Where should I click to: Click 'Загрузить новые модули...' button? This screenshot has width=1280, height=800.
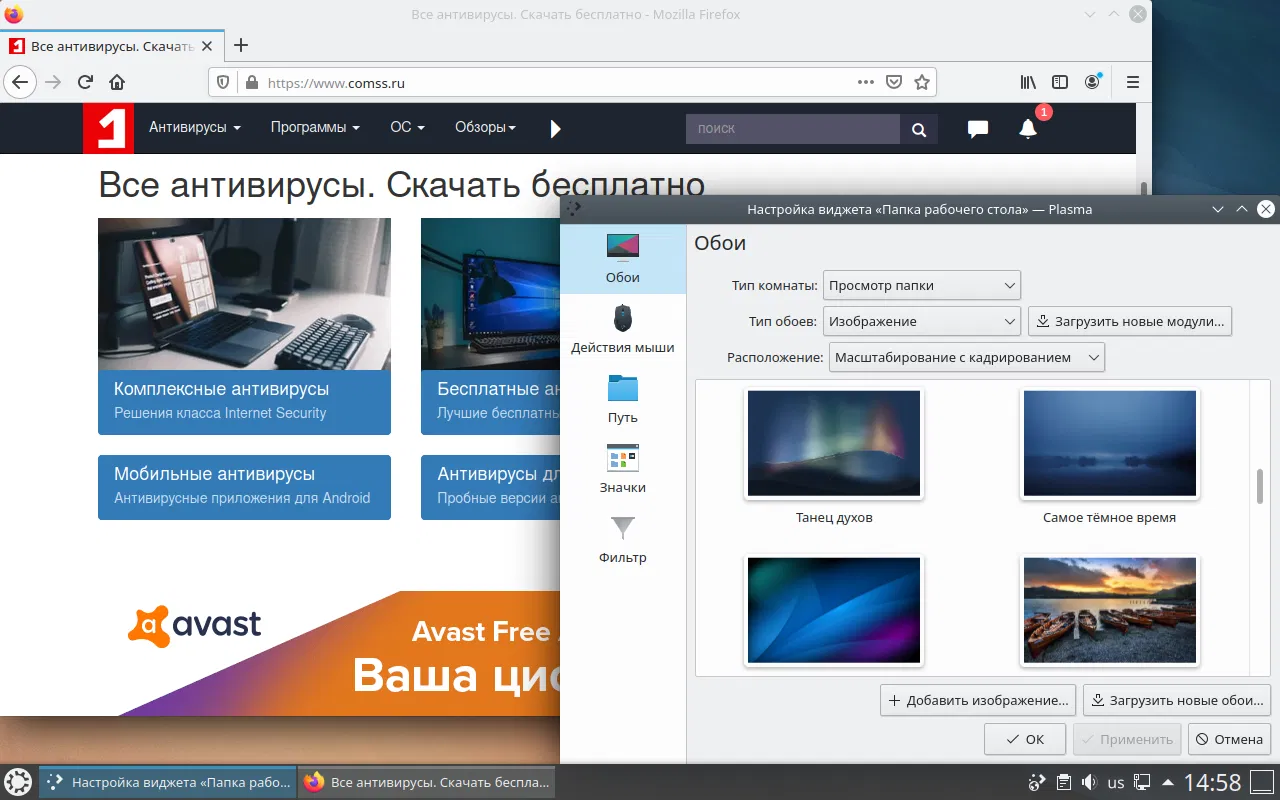pyautogui.click(x=1130, y=322)
